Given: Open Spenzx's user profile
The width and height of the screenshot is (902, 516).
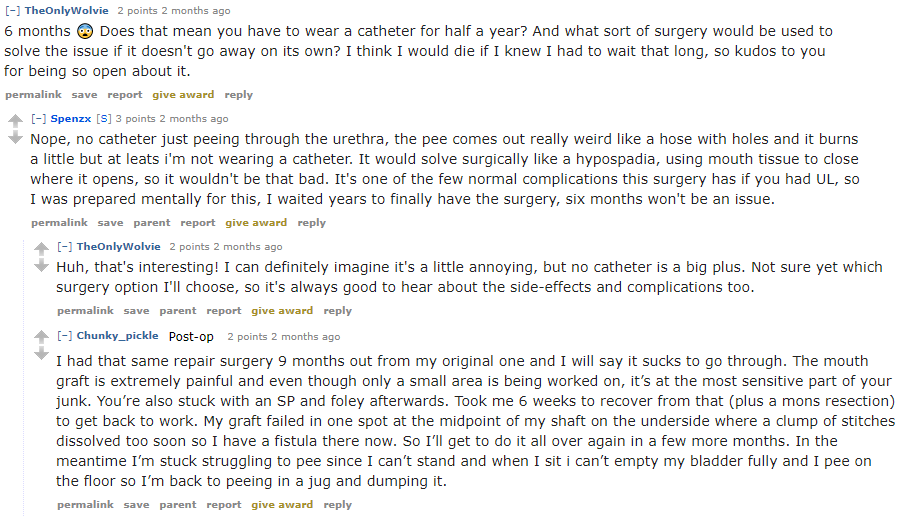Looking at the screenshot, I should (71, 119).
